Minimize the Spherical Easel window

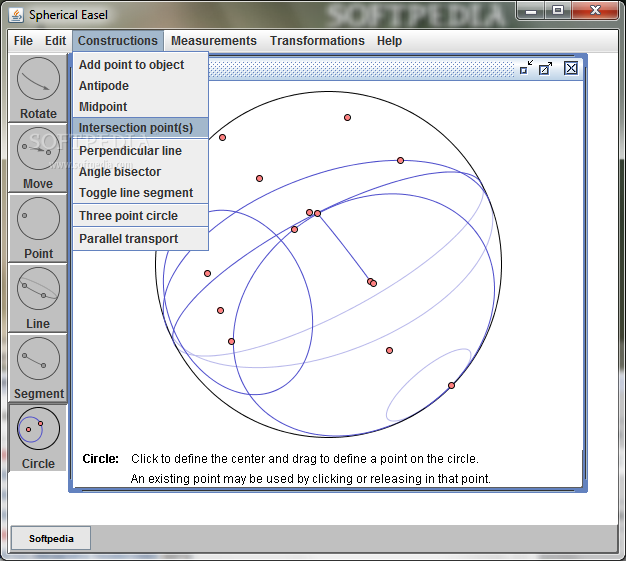pyautogui.click(x=531, y=10)
